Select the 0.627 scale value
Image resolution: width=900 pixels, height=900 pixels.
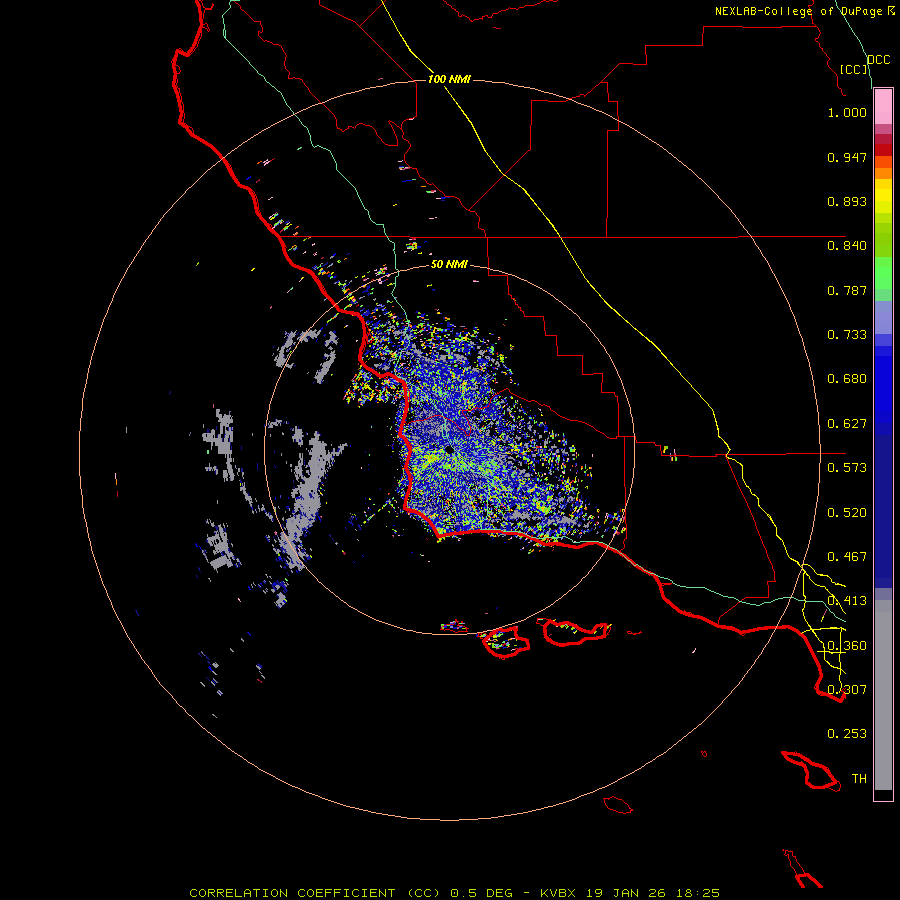point(847,424)
